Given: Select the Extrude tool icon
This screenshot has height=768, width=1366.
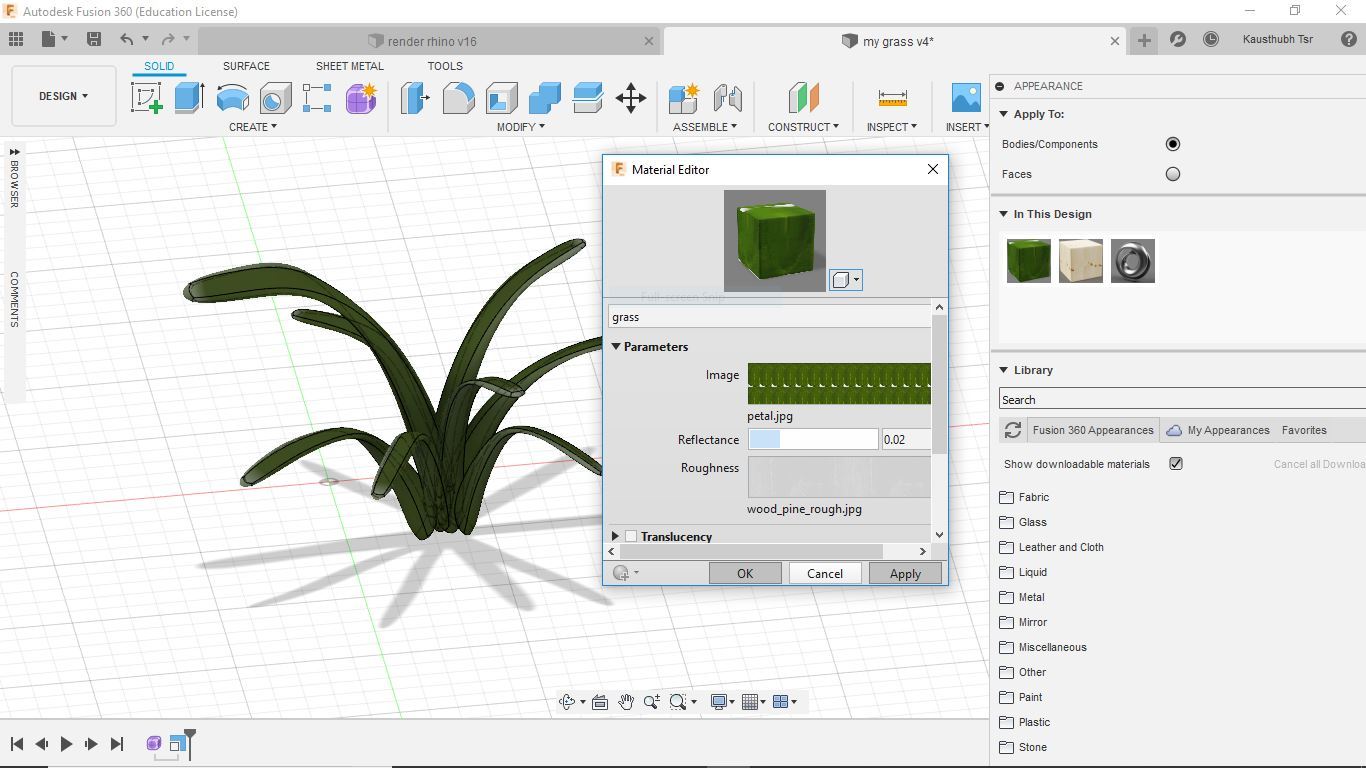Looking at the screenshot, I should click(x=189, y=98).
